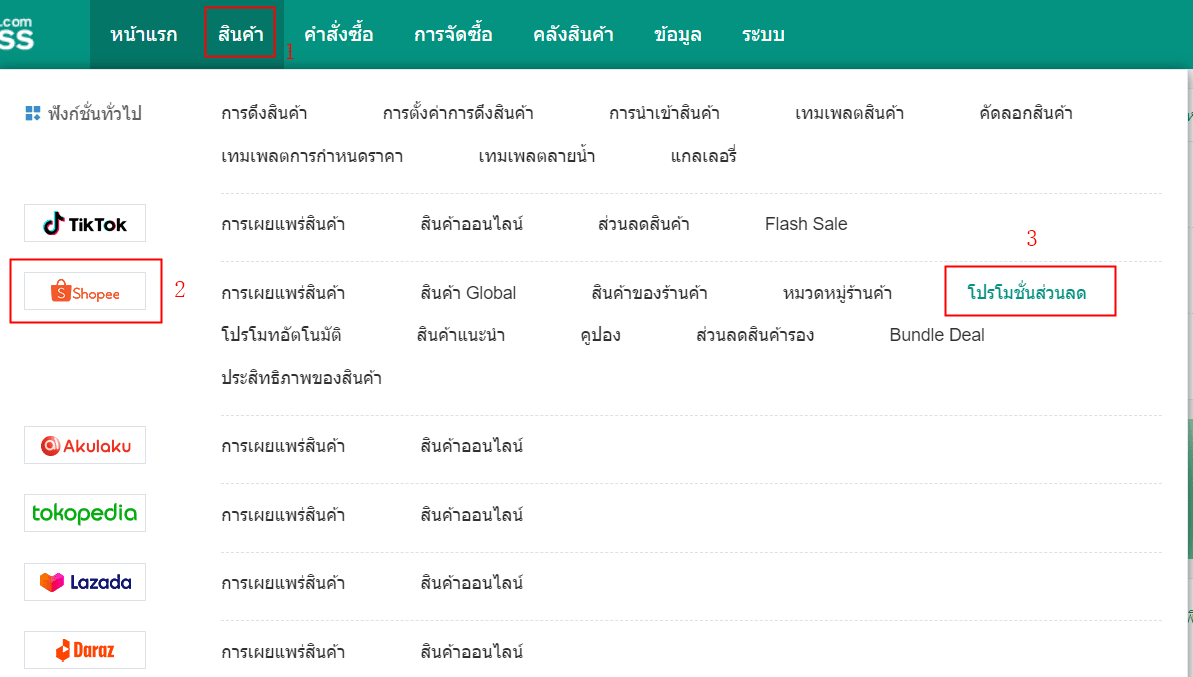Open Shopee โปรโมชั่นส่วนลด link
This screenshot has width=1193, height=677.
pyautogui.click(x=1026, y=293)
